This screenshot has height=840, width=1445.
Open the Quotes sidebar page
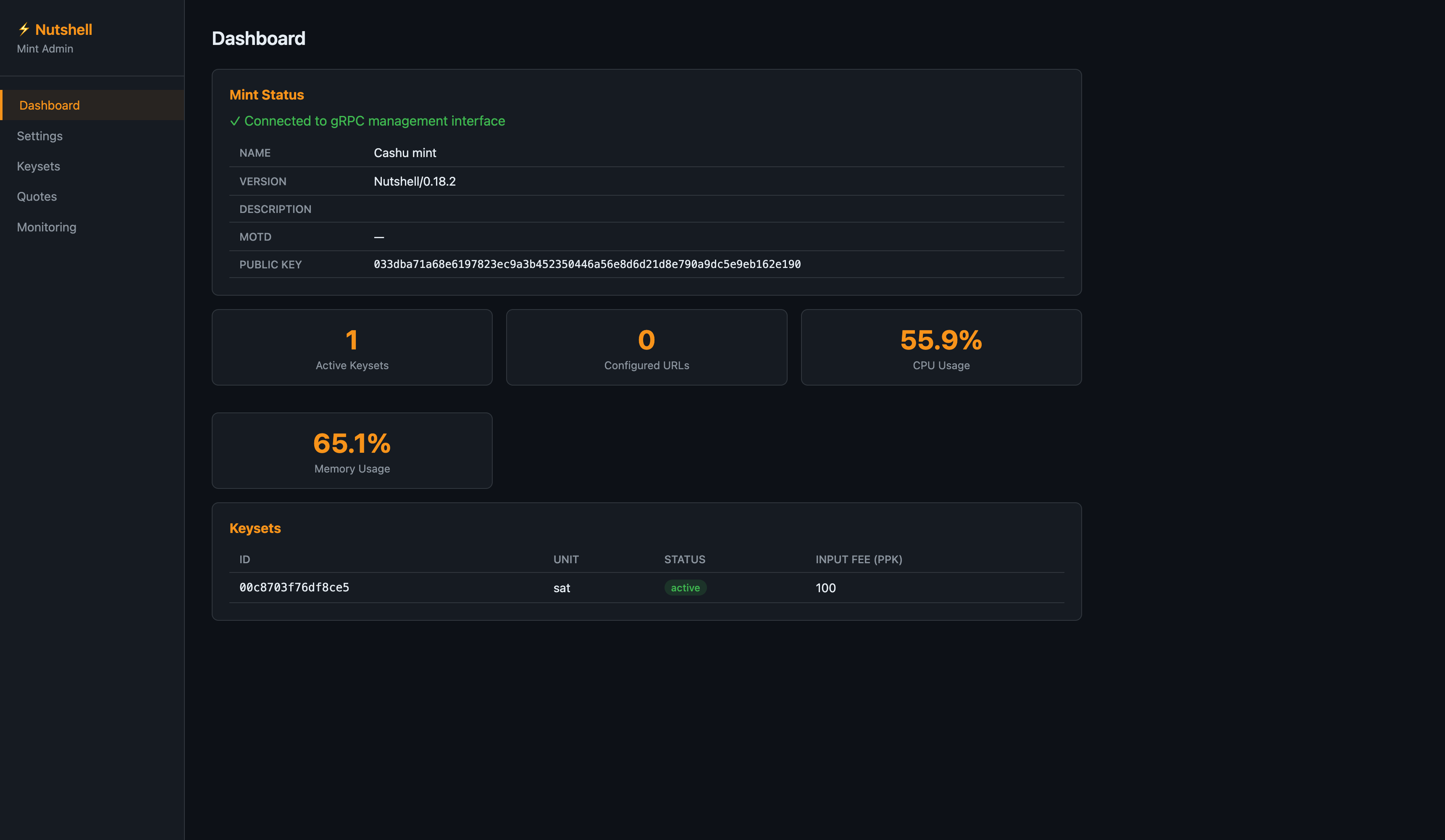[x=37, y=197]
